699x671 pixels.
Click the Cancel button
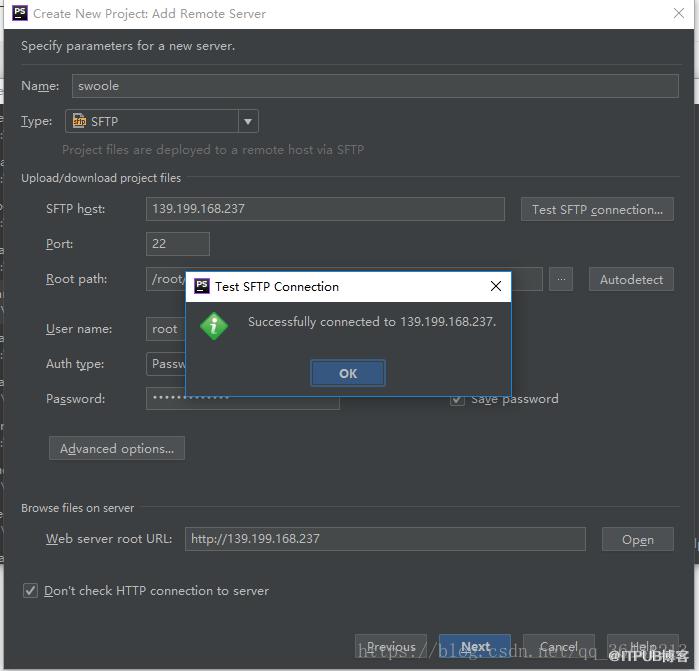[559, 646]
